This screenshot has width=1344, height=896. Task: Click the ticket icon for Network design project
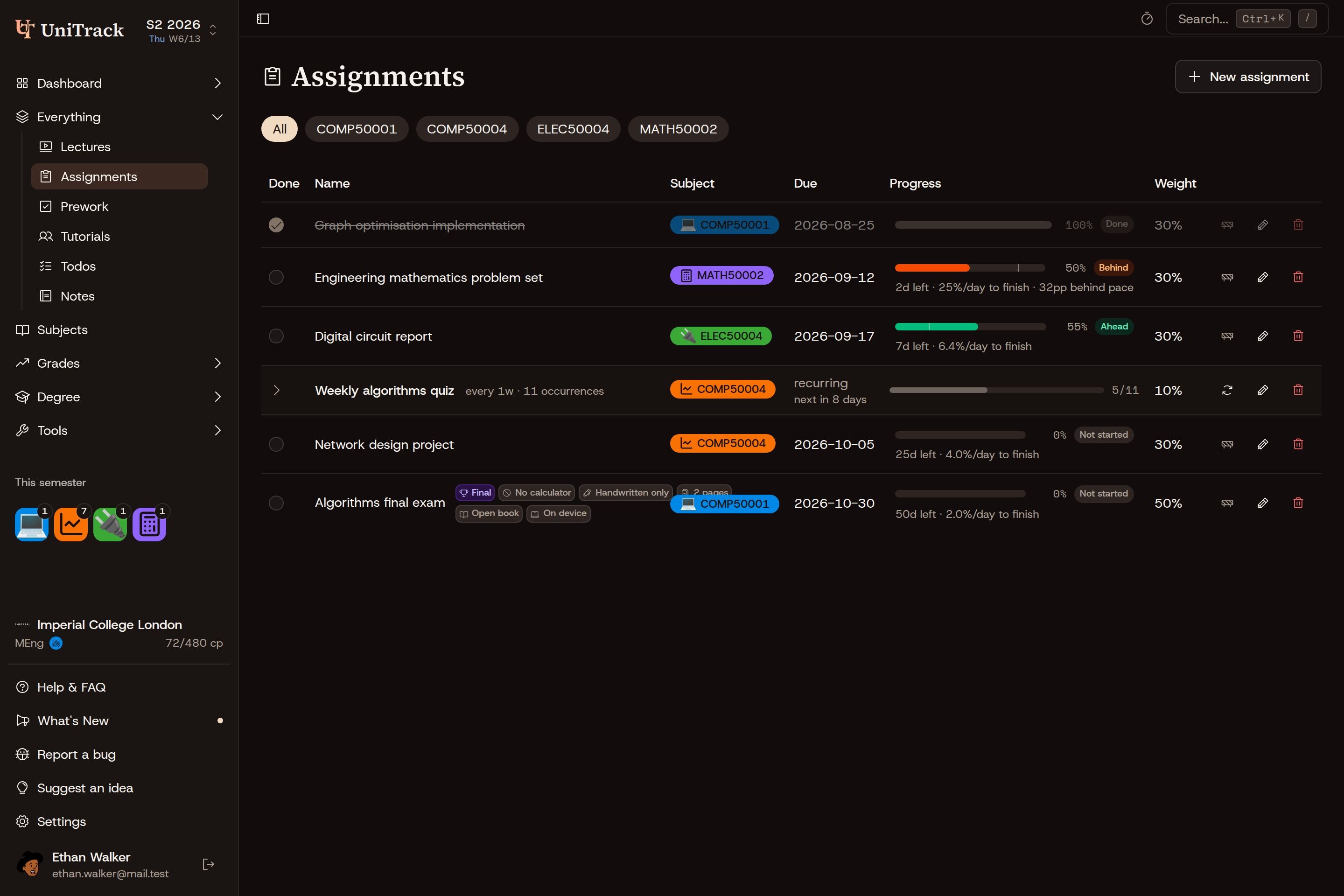1227,444
